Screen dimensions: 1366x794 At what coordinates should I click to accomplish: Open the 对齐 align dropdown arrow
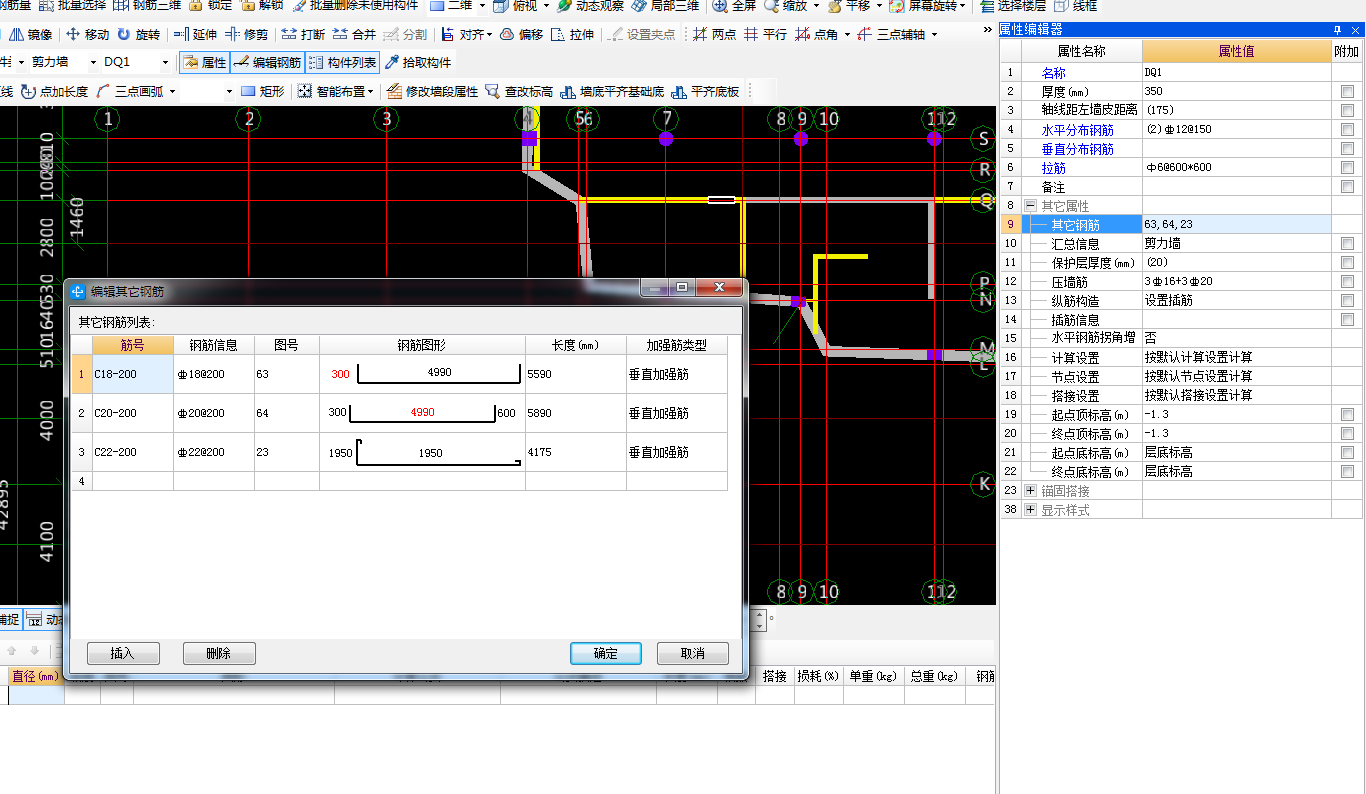click(x=489, y=34)
